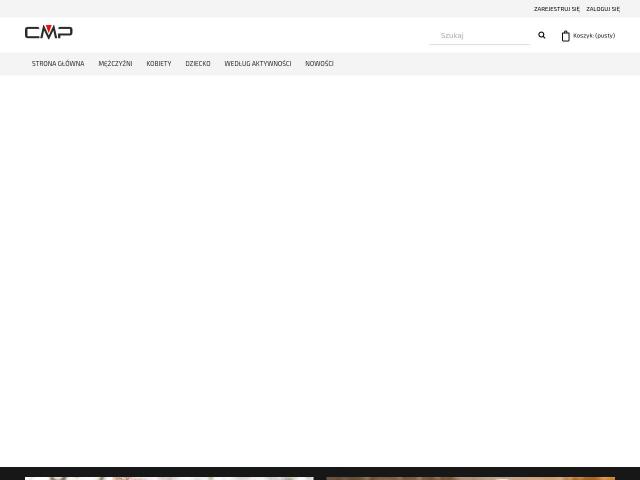Open the Mężczyźni menu

point(116,64)
